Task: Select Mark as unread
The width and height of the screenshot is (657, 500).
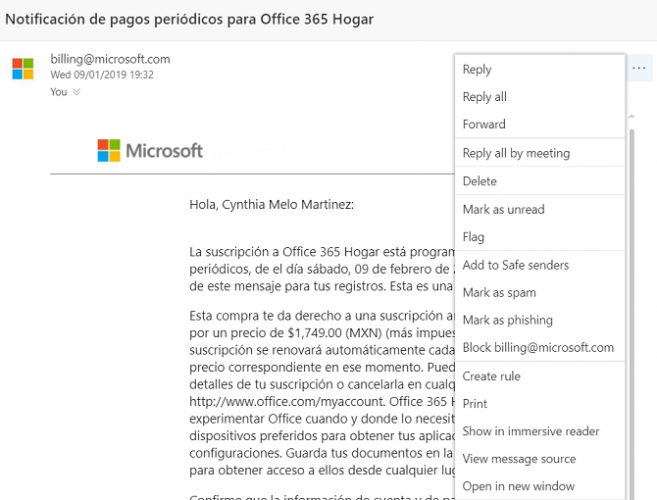Action: tap(540, 209)
